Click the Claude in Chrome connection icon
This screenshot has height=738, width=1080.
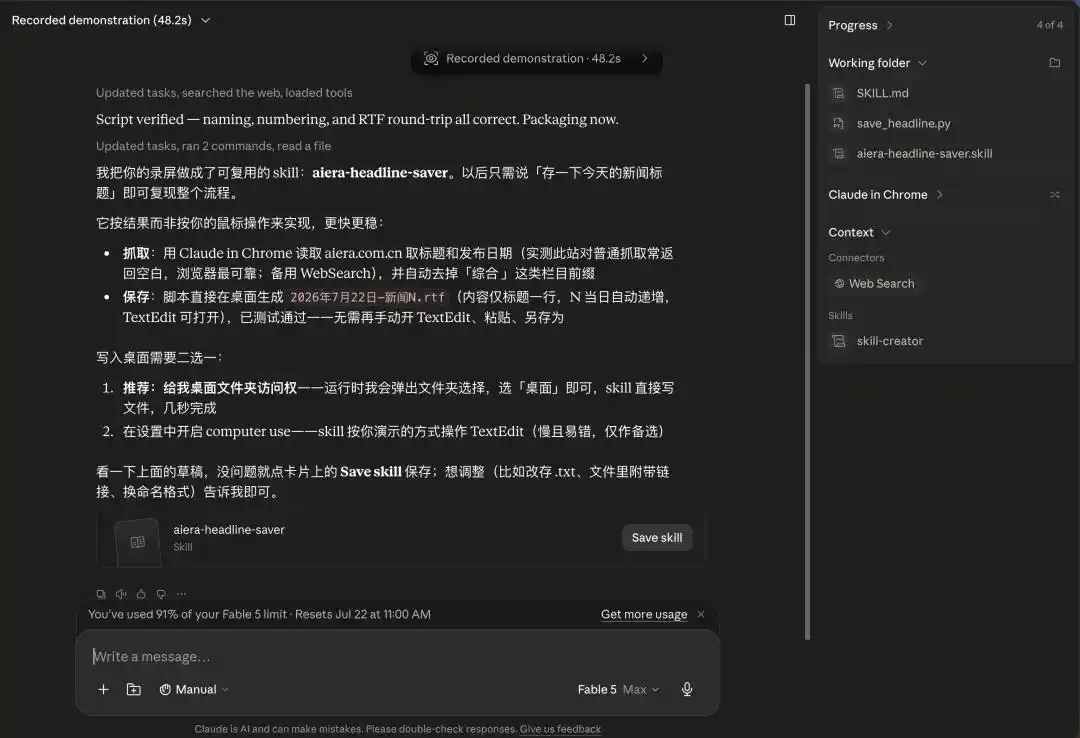click(x=1055, y=195)
